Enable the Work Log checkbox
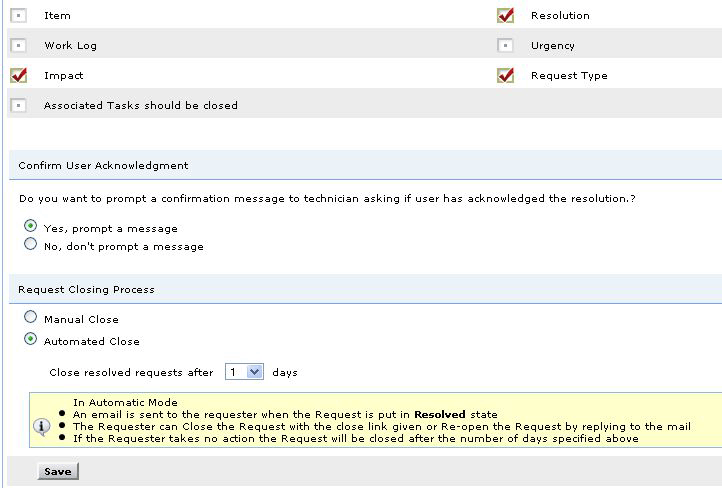The height and width of the screenshot is (488, 722). point(19,46)
